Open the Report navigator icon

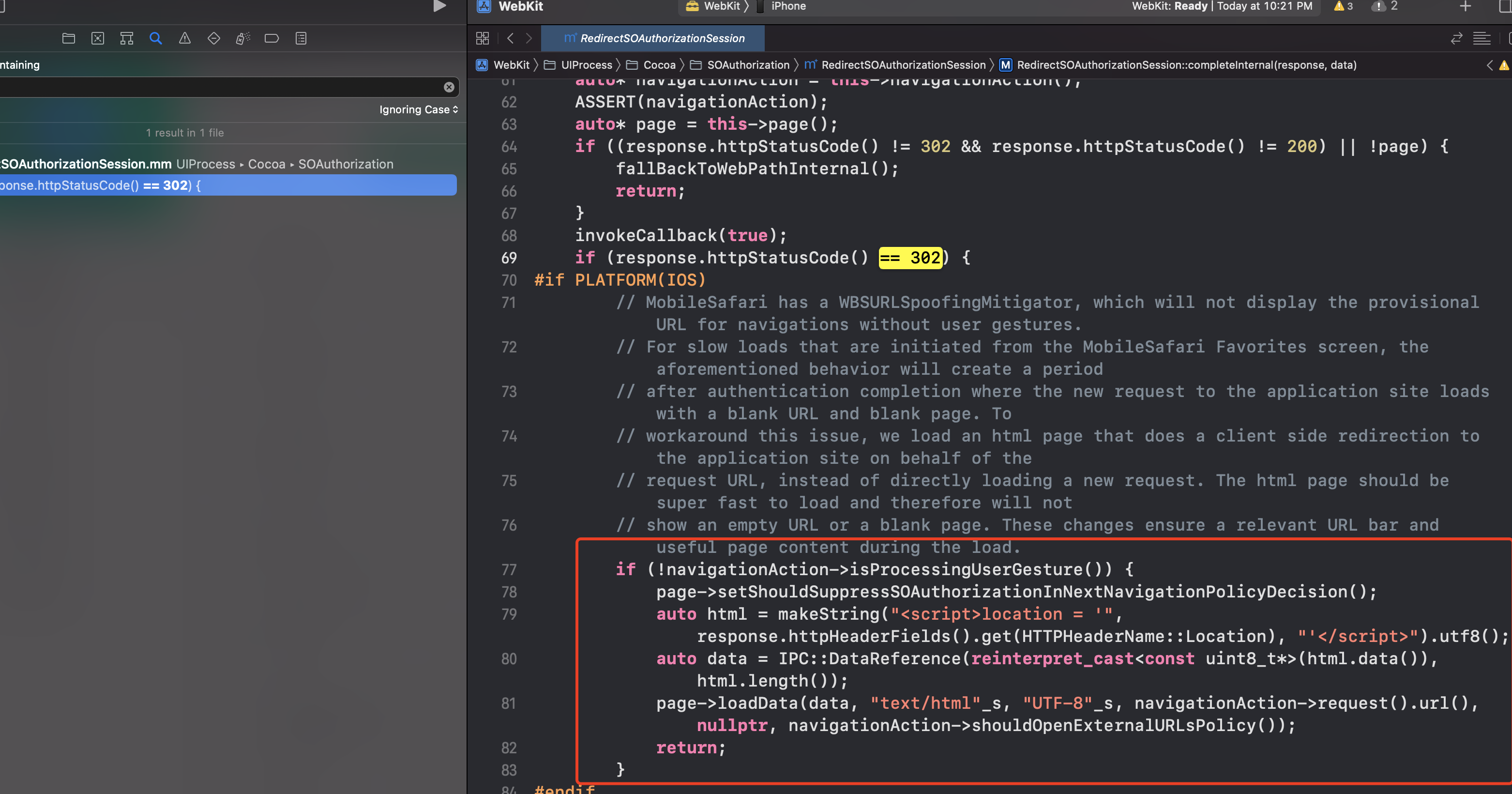click(301, 39)
